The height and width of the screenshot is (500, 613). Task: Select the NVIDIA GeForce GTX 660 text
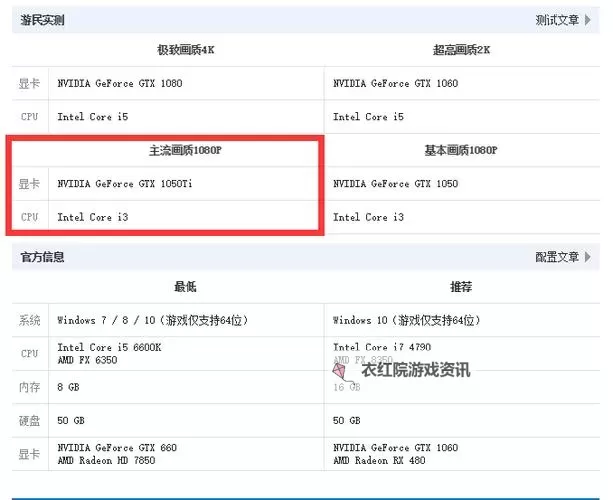click(117, 448)
